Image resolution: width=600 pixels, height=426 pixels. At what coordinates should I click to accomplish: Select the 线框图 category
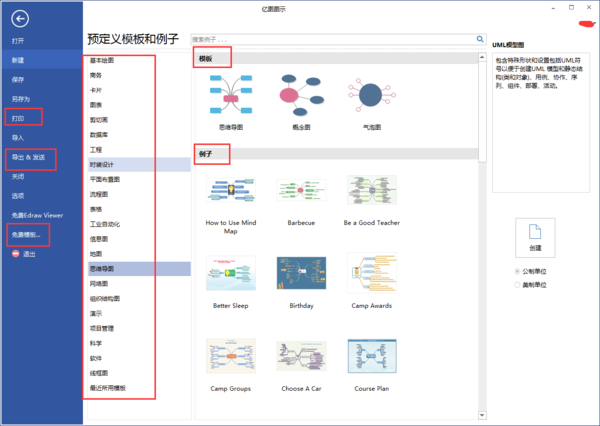point(99,373)
